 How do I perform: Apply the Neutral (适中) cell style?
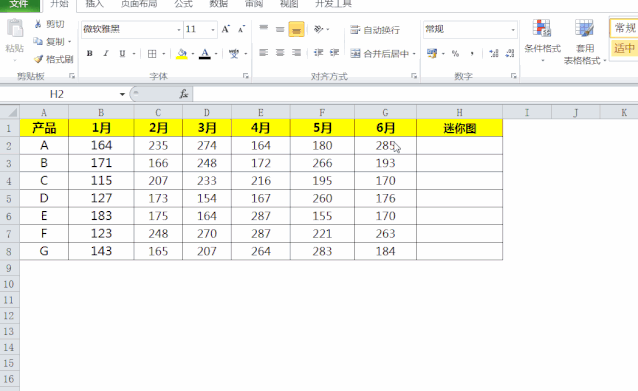(x=624, y=48)
